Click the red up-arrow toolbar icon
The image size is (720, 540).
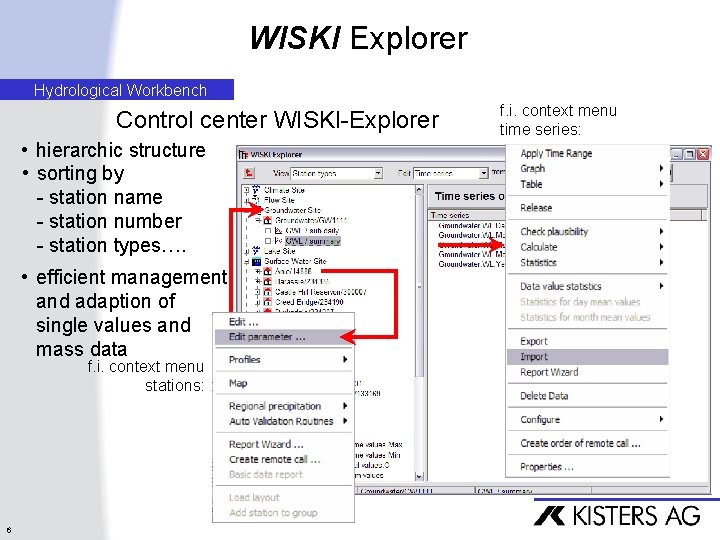[249, 173]
